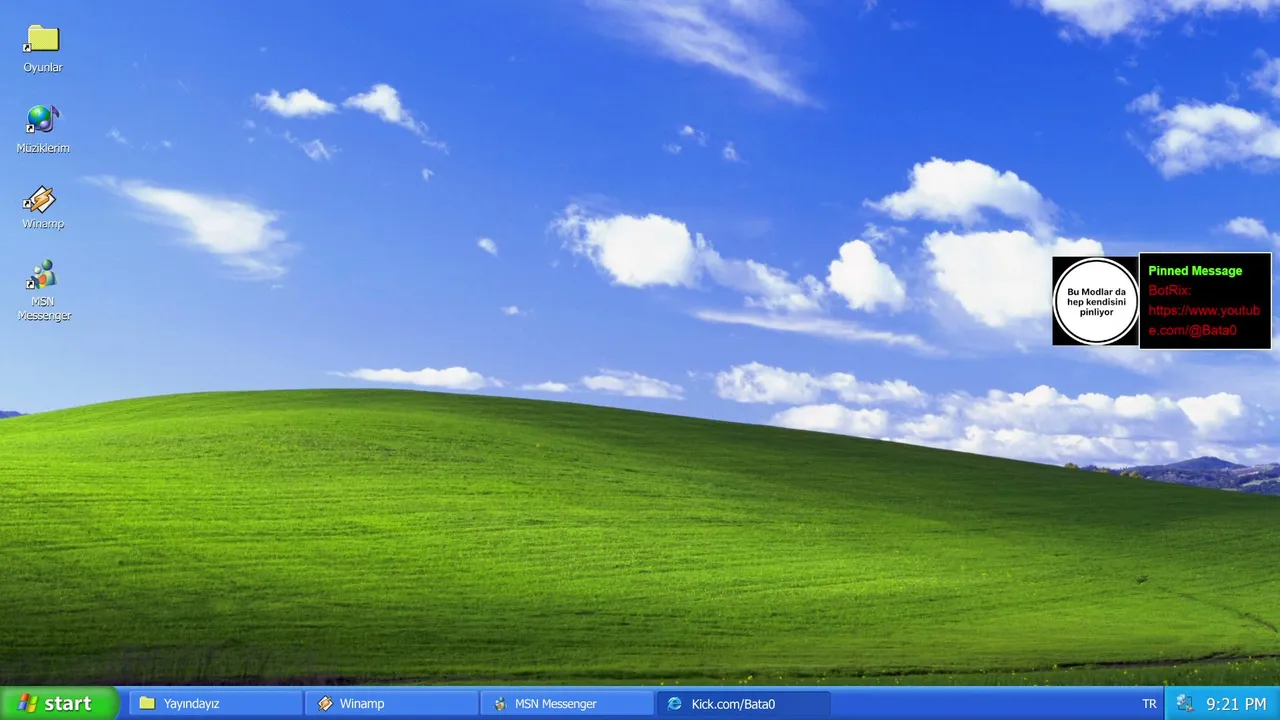This screenshot has height=720, width=1280.
Task: Click the "Pinned Message" heading
Action: click(1195, 271)
